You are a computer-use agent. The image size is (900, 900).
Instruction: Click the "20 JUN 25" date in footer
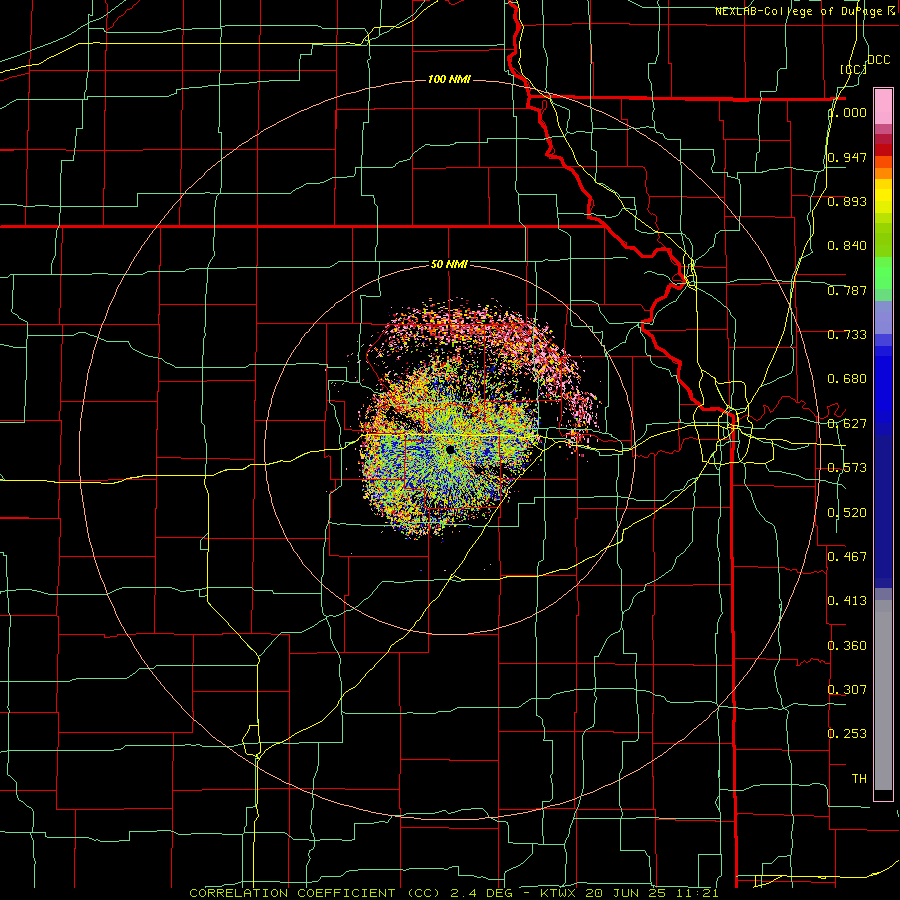click(x=624, y=893)
